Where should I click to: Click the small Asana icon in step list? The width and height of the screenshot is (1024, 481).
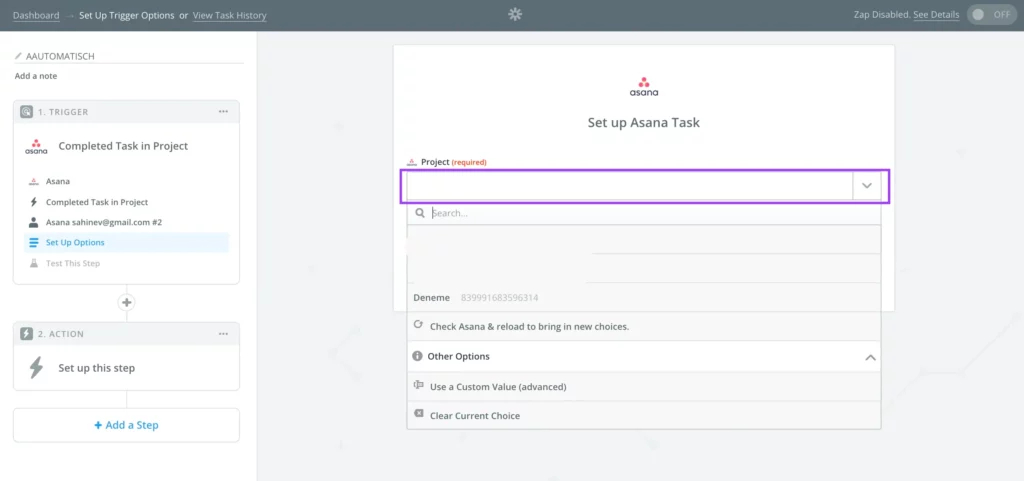pyautogui.click(x=33, y=181)
